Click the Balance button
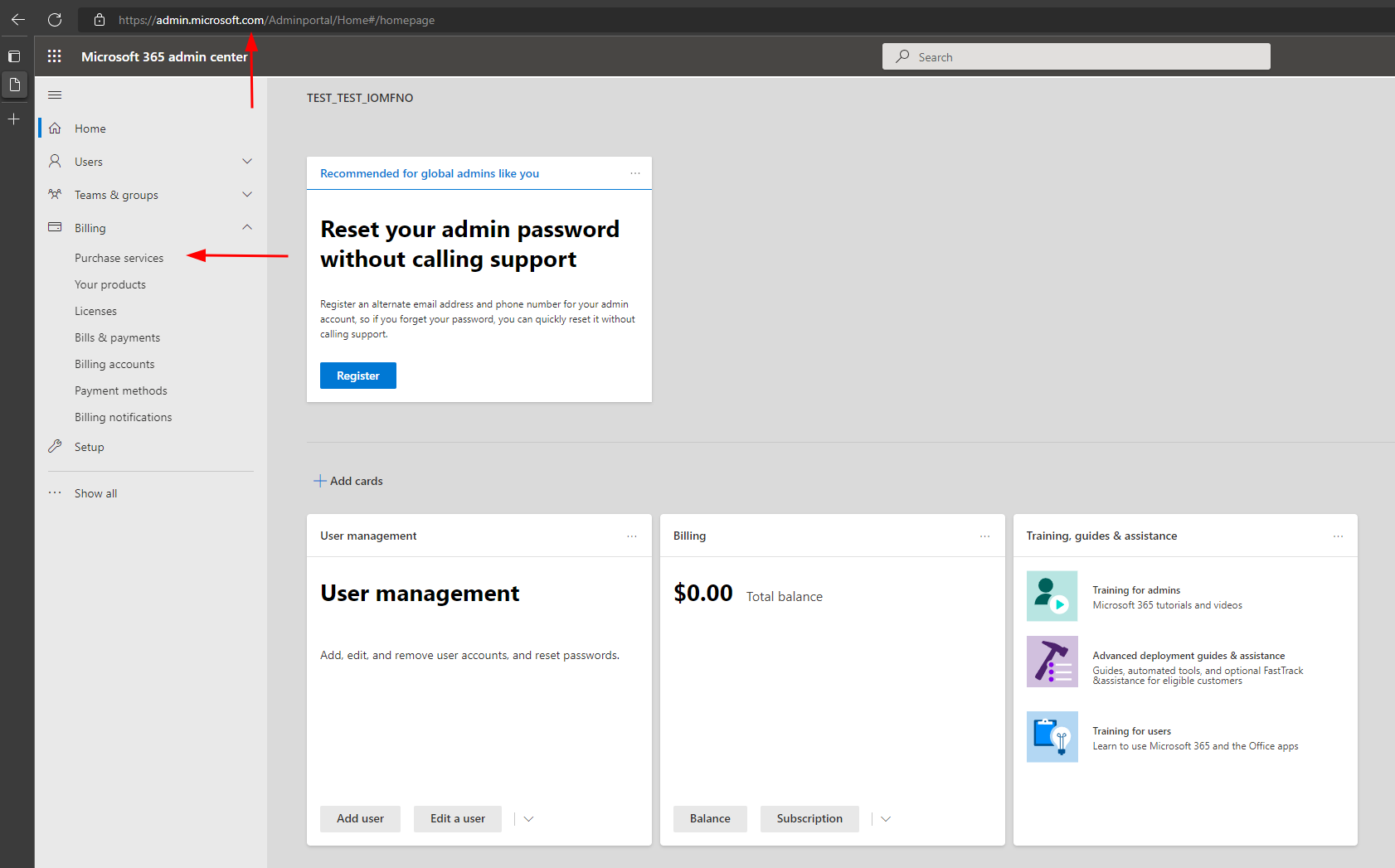 (x=710, y=819)
